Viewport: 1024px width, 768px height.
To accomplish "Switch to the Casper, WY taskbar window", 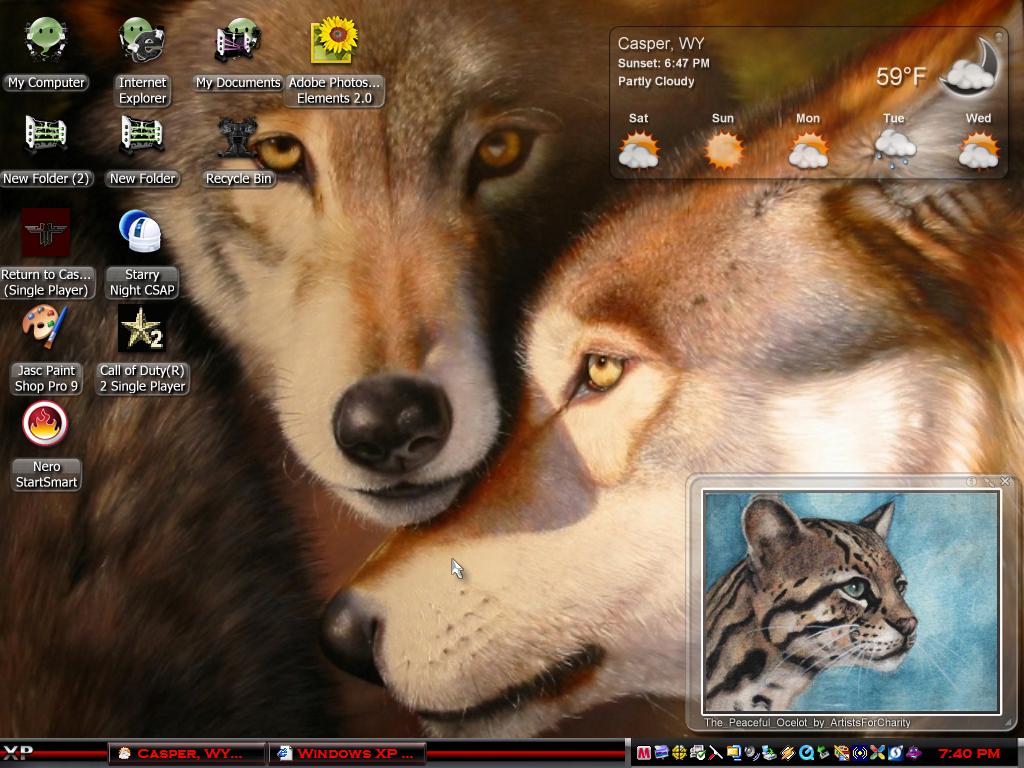I will [188, 753].
